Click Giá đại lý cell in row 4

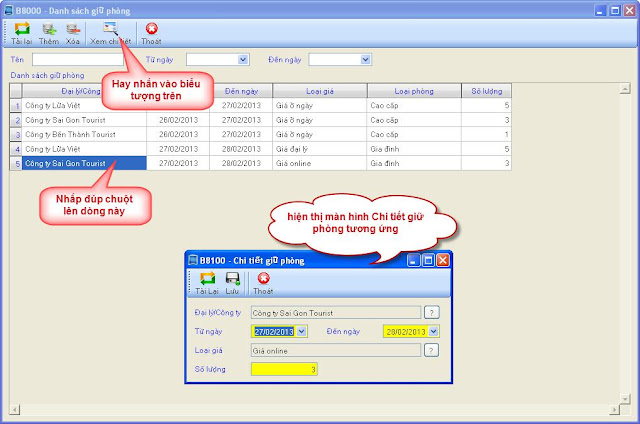(x=320, y=149)
